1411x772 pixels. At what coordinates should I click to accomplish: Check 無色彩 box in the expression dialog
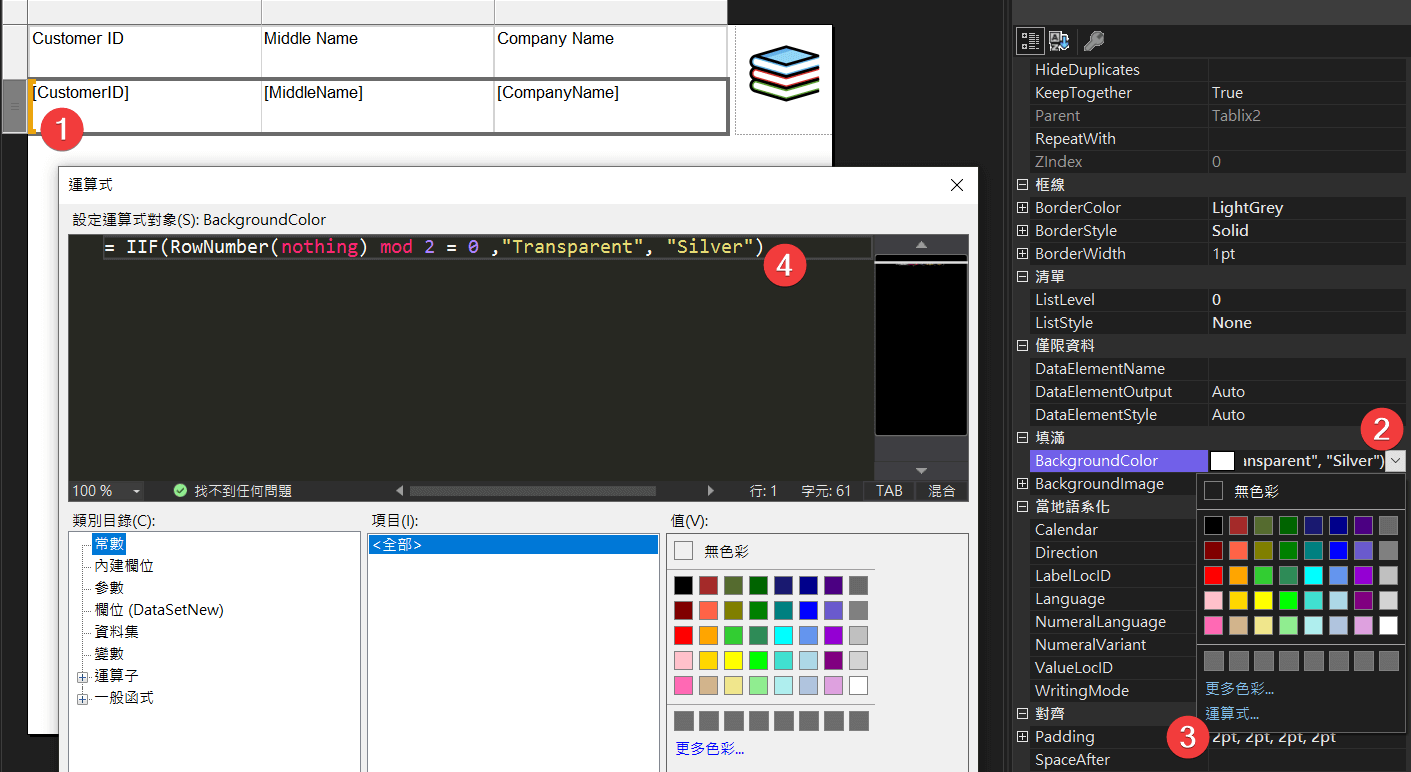[x=683, y=551]
